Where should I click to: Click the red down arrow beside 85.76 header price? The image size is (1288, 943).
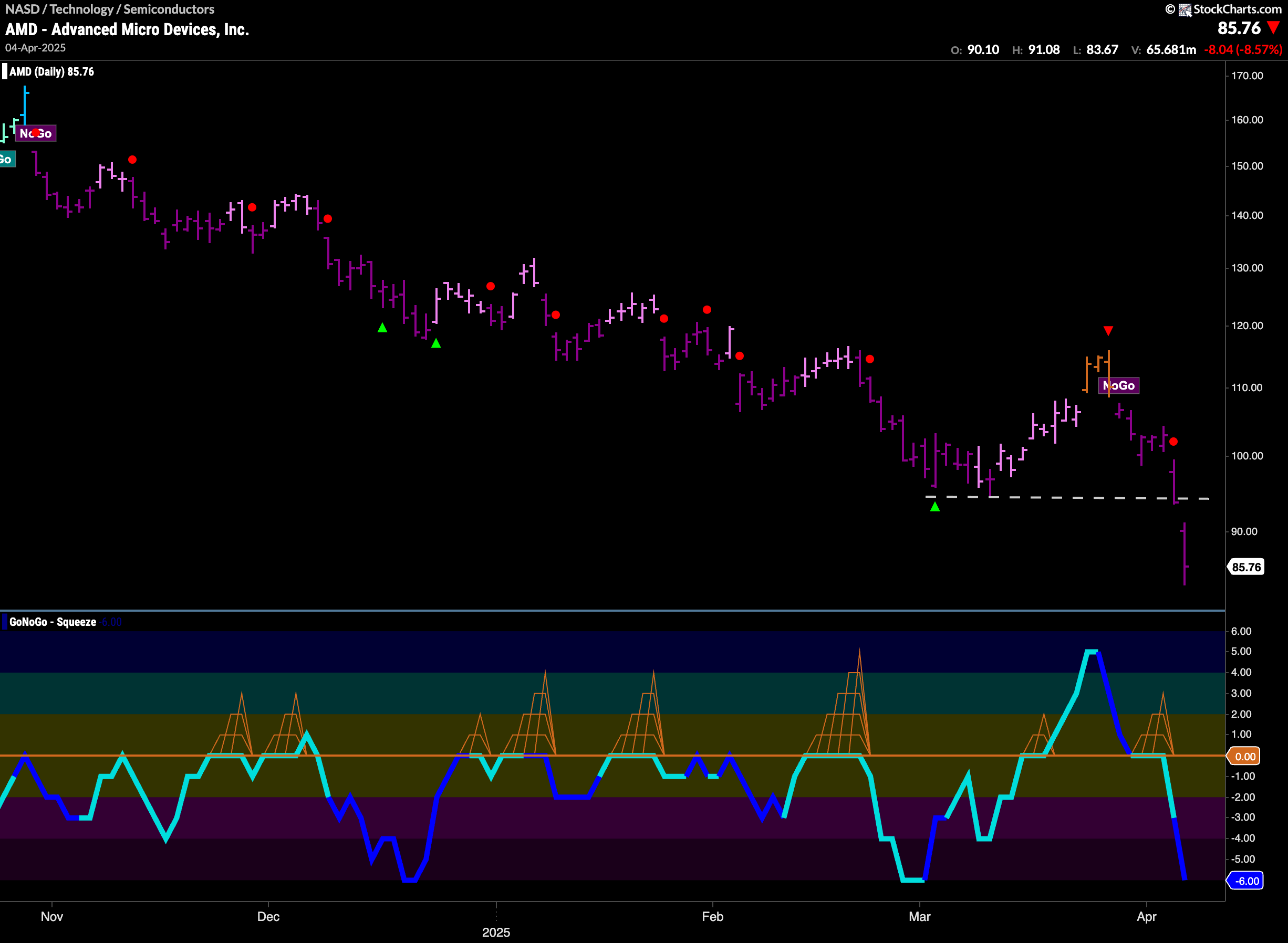point(1273,27)
